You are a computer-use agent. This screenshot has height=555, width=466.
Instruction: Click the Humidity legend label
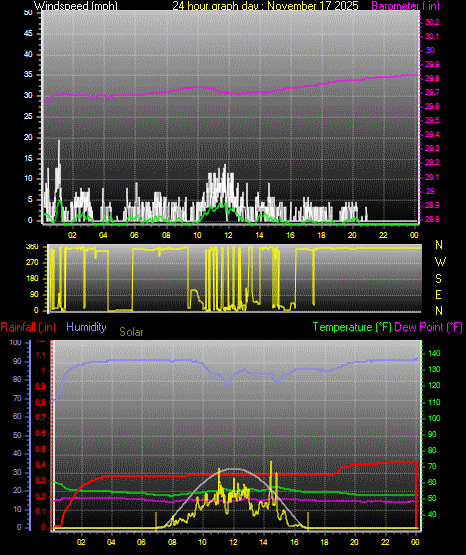[86, 327]
